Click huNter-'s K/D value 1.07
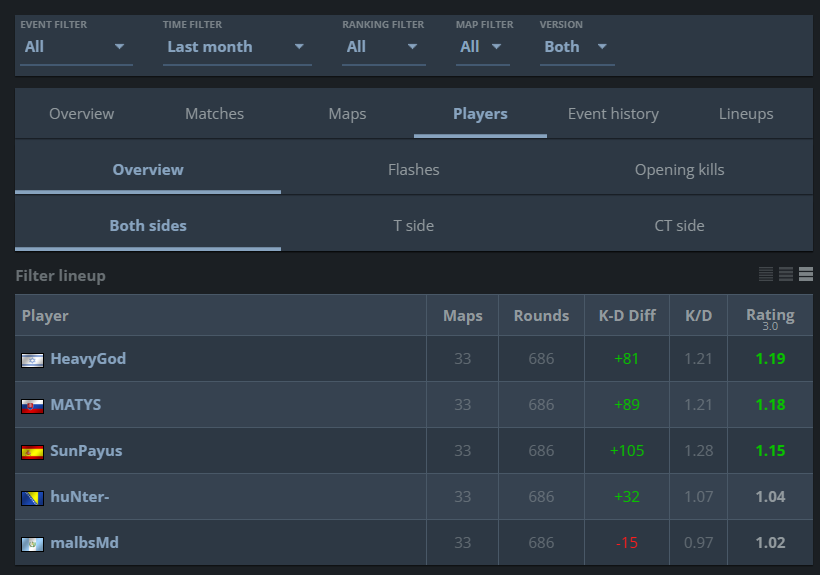Image resolution: width=820 pixels, height=575 pixels. click(699, 497)
